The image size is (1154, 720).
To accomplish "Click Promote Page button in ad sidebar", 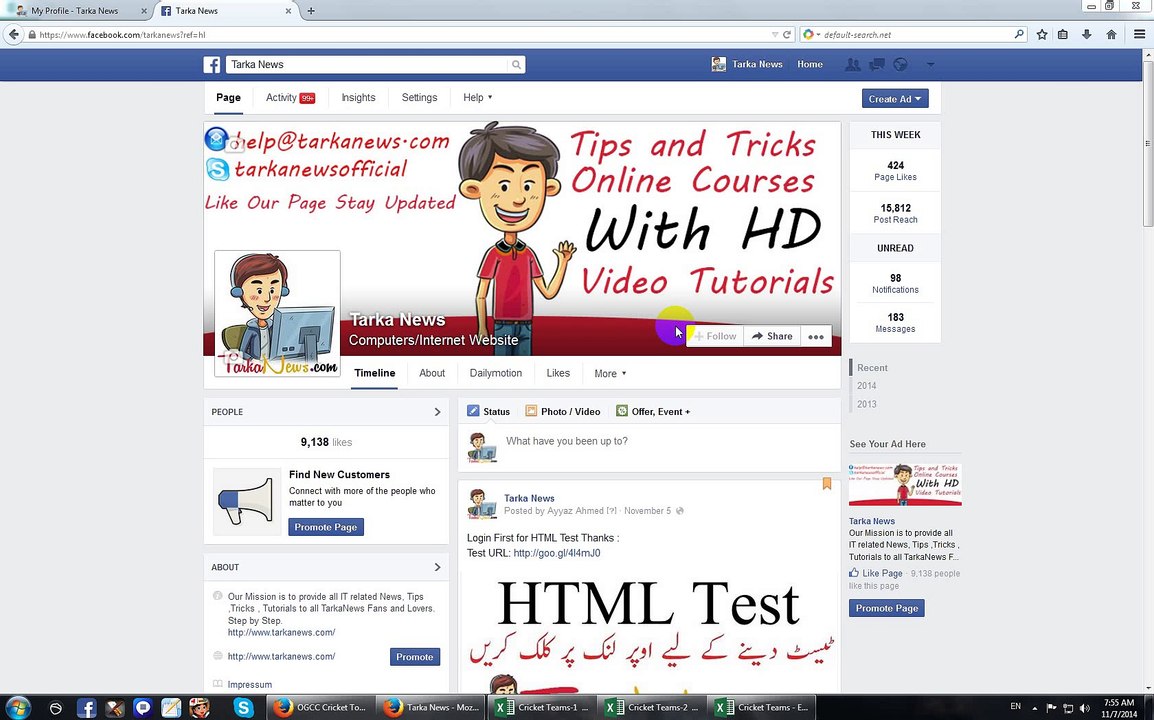I will tap(887, 608).
